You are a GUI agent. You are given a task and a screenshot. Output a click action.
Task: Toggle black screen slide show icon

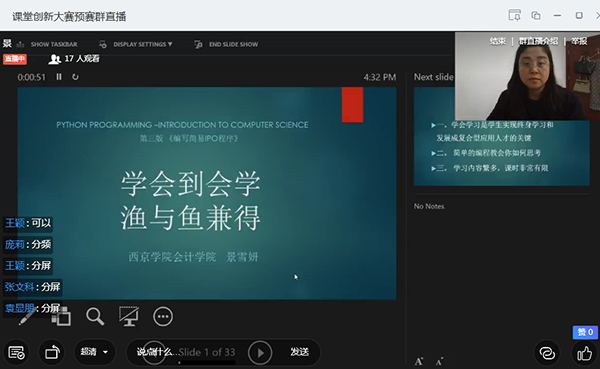(129, 316)
